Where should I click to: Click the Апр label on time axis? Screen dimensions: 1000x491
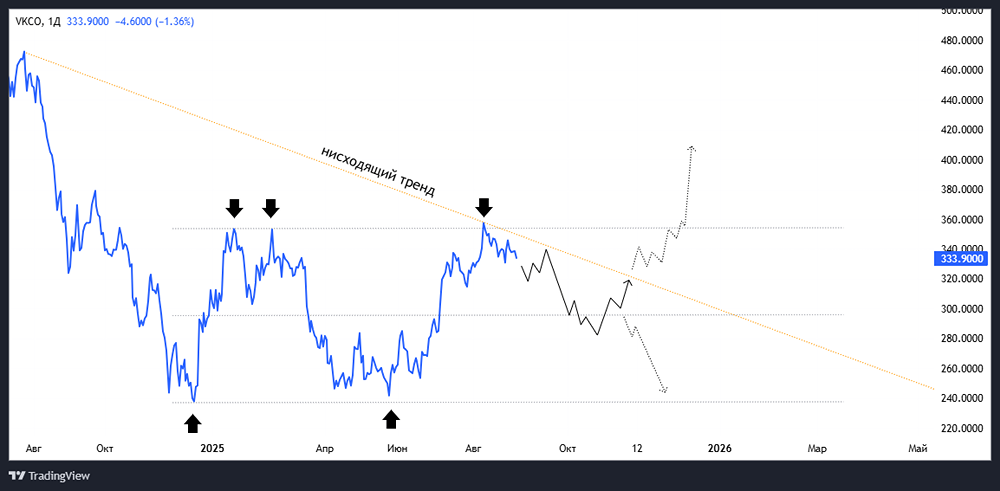tap(325, 449)
